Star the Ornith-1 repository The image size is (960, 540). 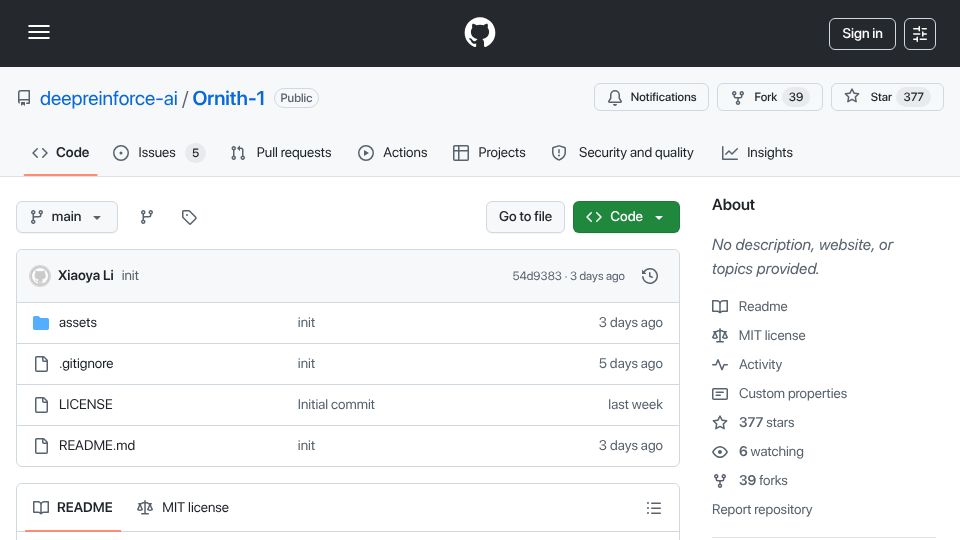tap(887, 97)
